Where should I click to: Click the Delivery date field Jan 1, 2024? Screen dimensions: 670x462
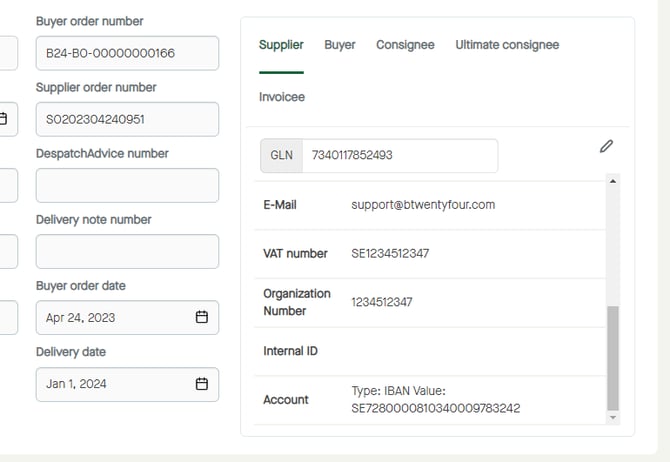pyautogui.click(x=127, y=384)
